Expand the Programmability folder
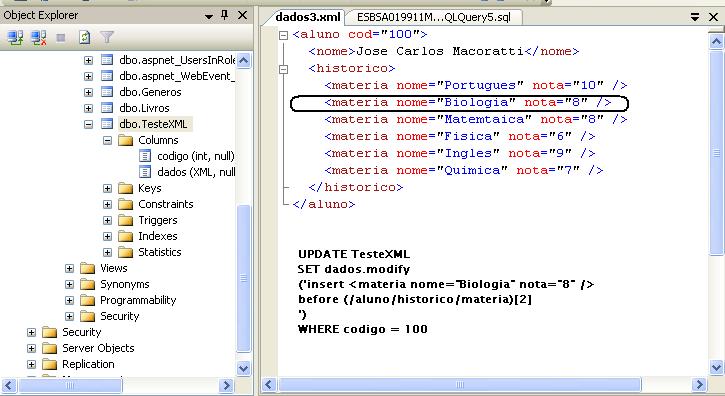The width and height of the screenshot is (725, 396). pos(69,300)
